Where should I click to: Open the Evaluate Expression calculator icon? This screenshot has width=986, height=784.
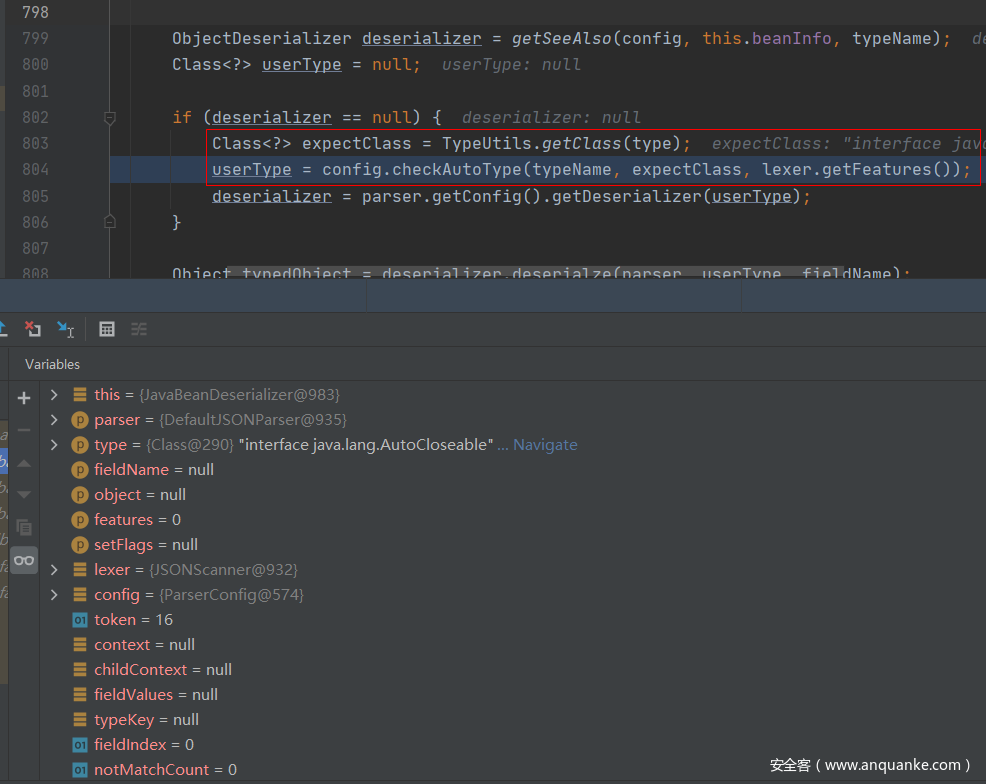pos(107,329)
